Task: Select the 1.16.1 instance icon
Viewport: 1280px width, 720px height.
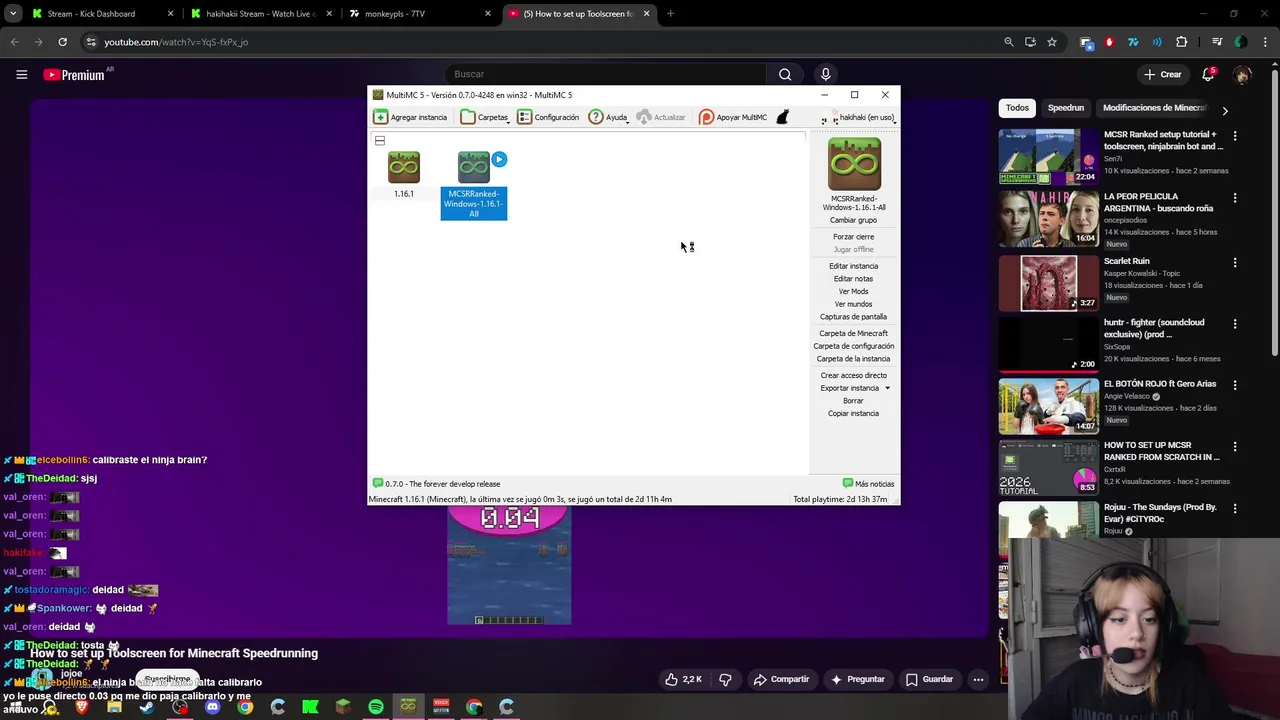Action: (x=404, y=167)
